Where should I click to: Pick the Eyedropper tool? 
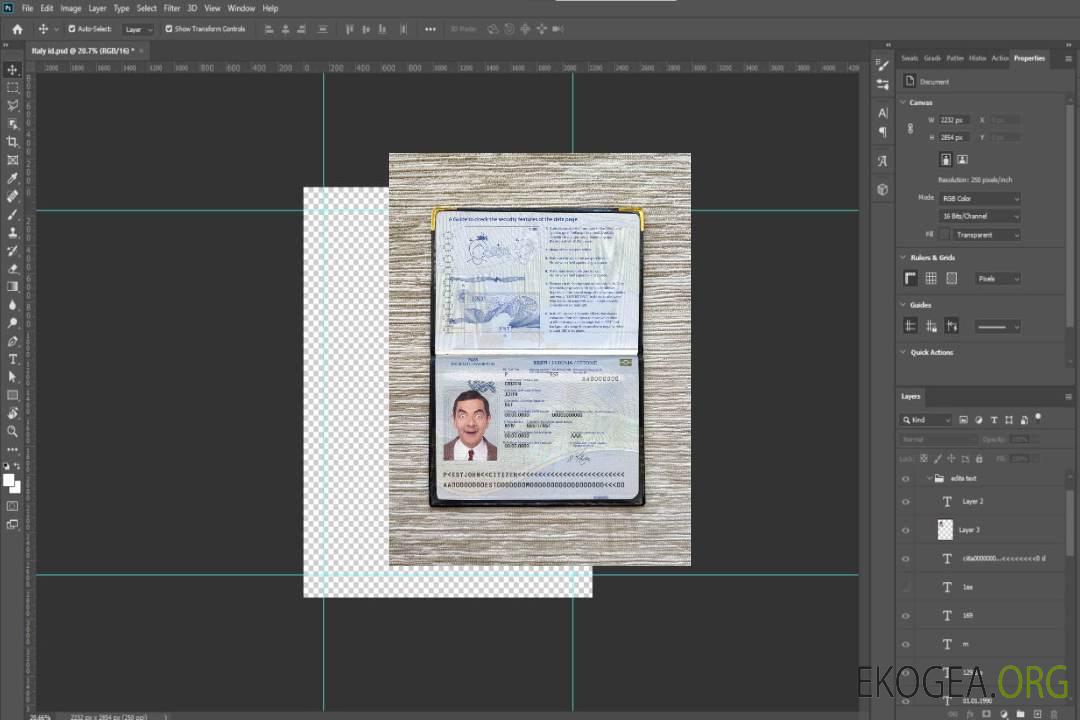click(13, 178)
